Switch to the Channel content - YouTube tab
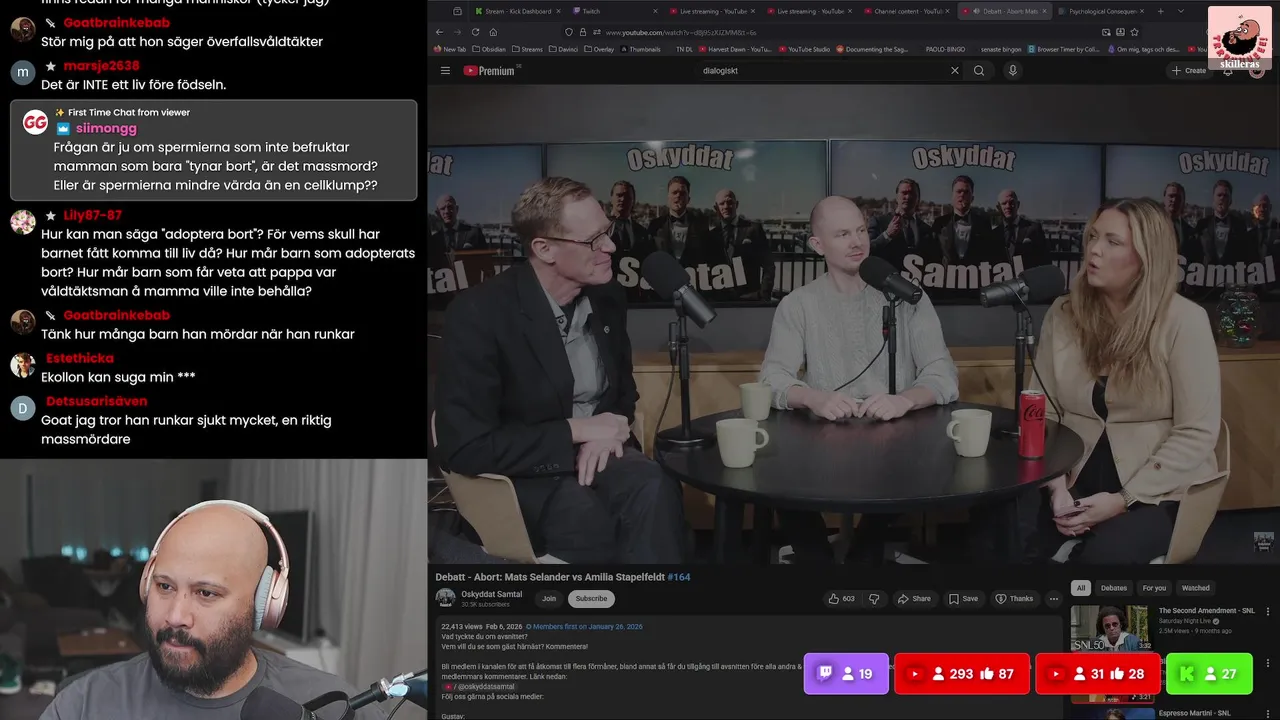The image size is (1280, 720). 908,11
